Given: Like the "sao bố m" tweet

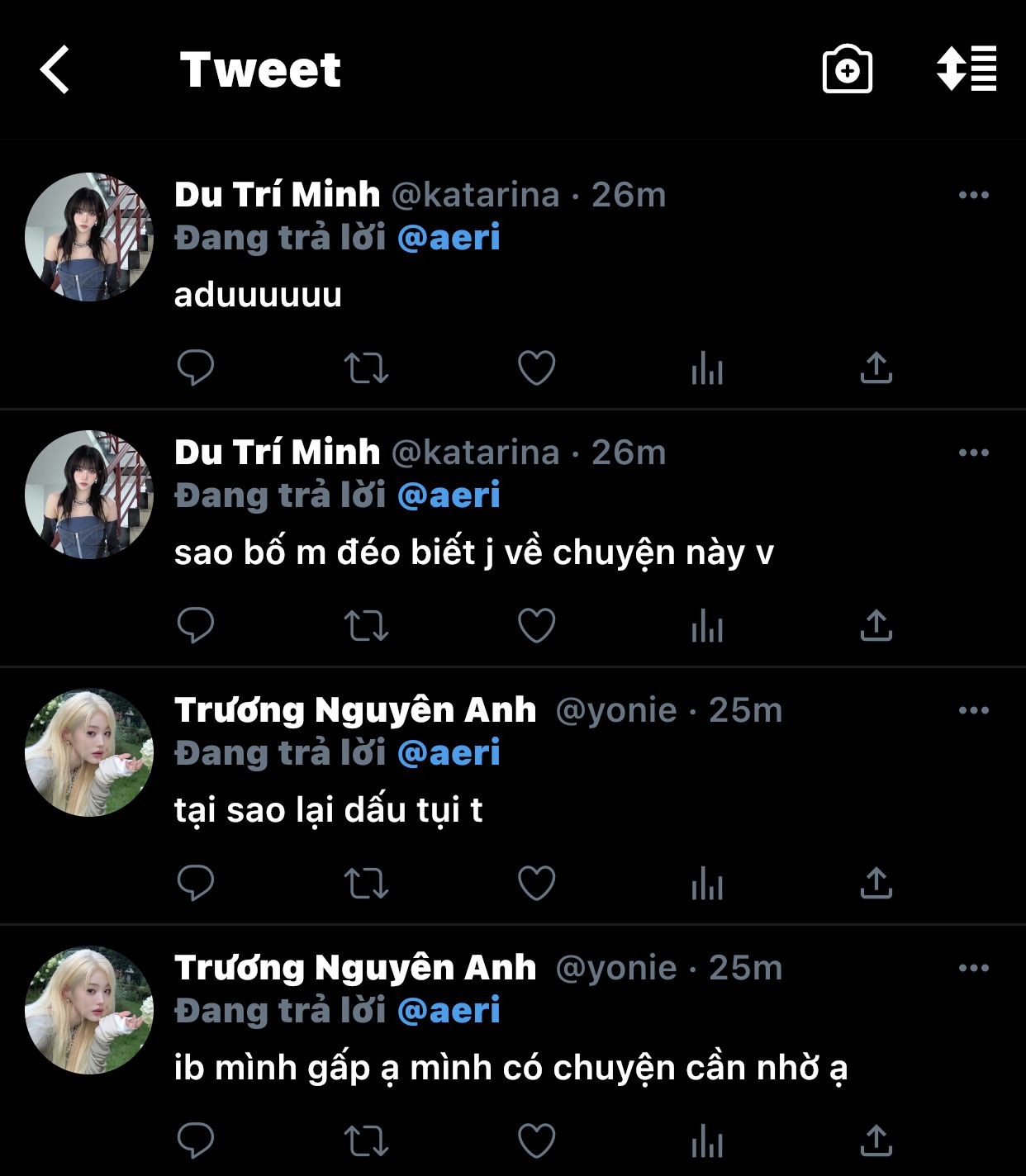Looking at the screenshot, I should tap(536, 626).
